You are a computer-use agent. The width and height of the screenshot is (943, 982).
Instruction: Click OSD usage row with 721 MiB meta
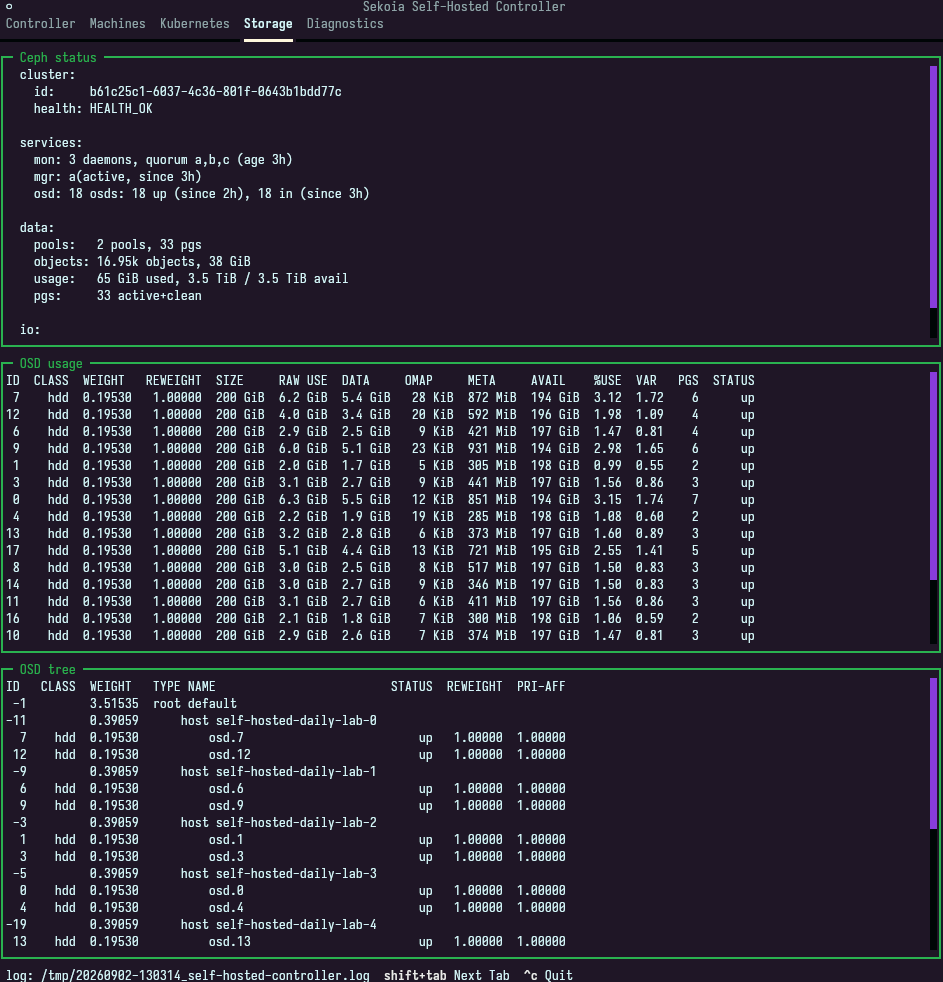380,550
